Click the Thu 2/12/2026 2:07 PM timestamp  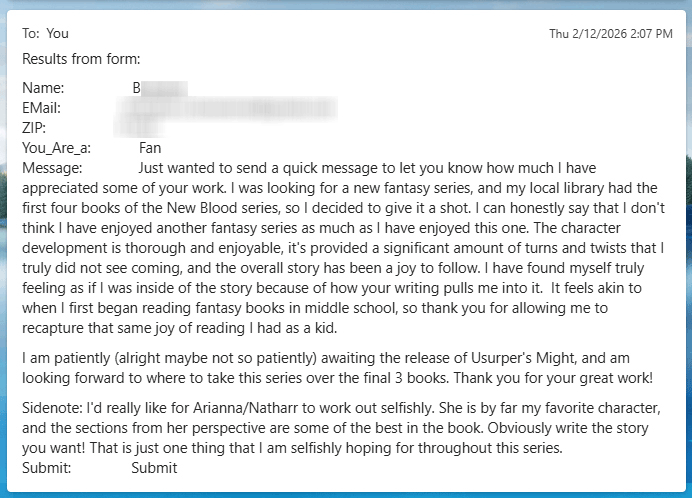click(610, 34)
